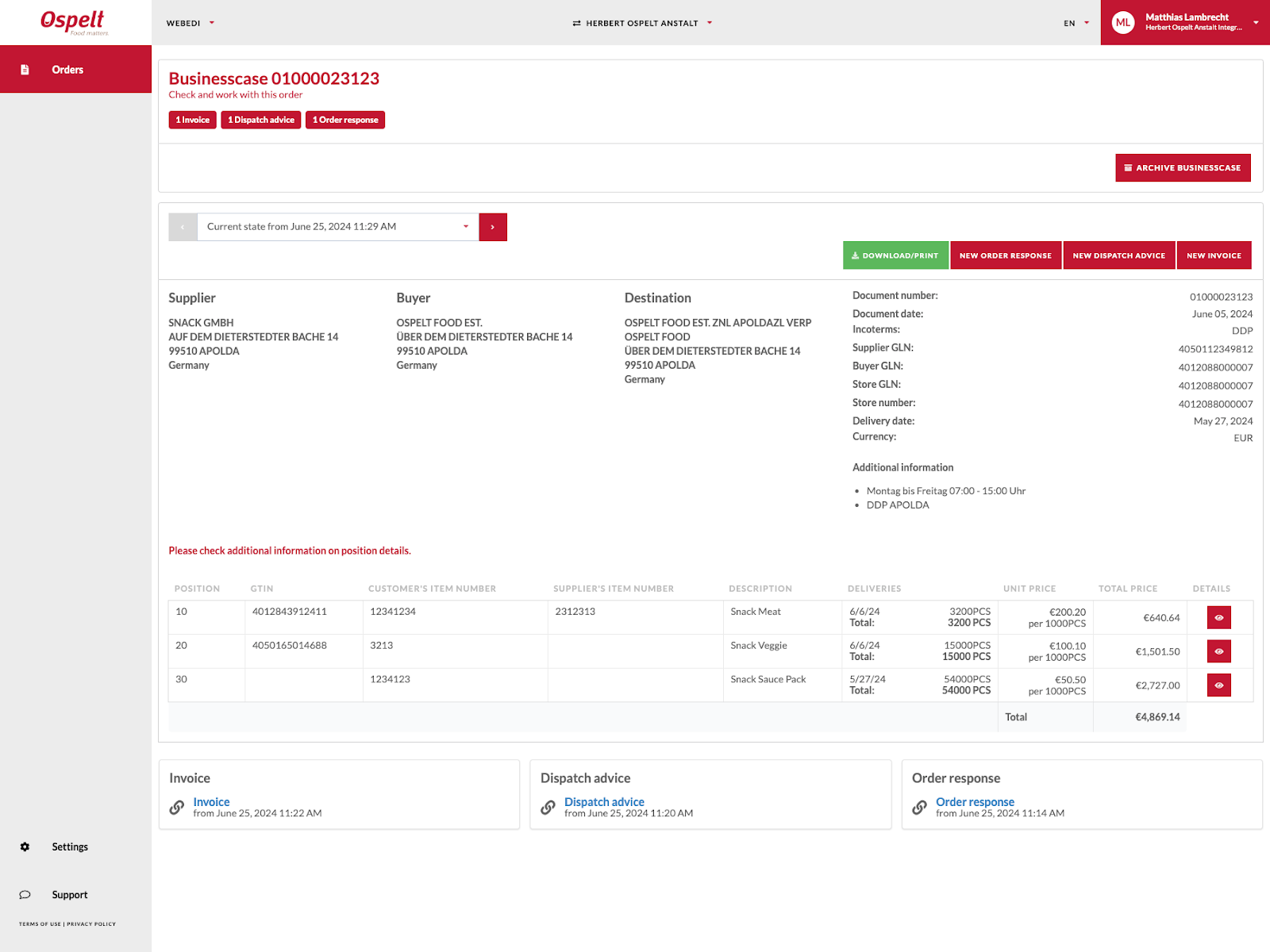Click the link icon beside Order response
This screenshot has height=952, width=1270.
(x=919, y=808)
